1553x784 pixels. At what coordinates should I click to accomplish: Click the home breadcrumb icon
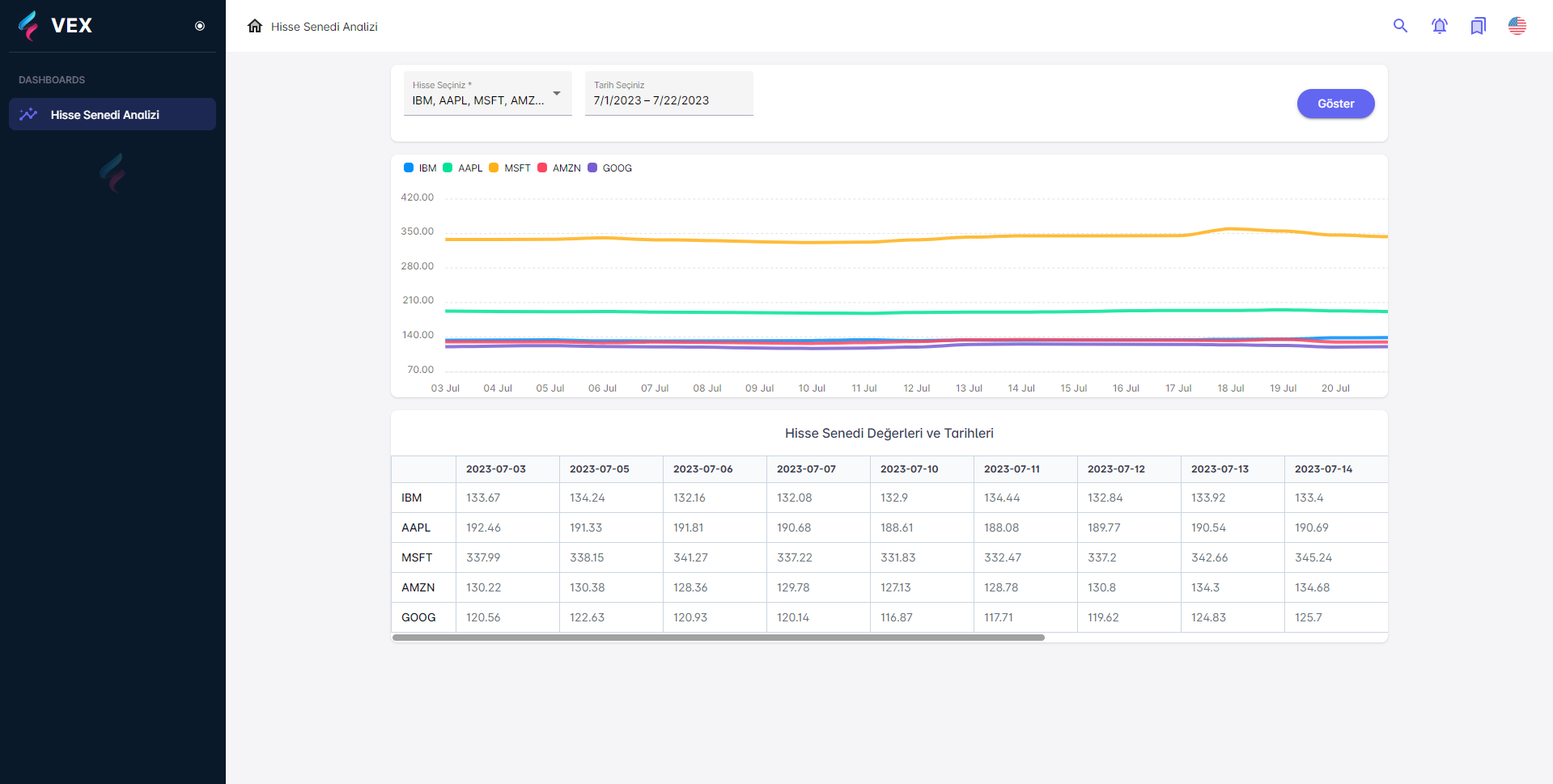pyautogui.click(x=255, y=26)
